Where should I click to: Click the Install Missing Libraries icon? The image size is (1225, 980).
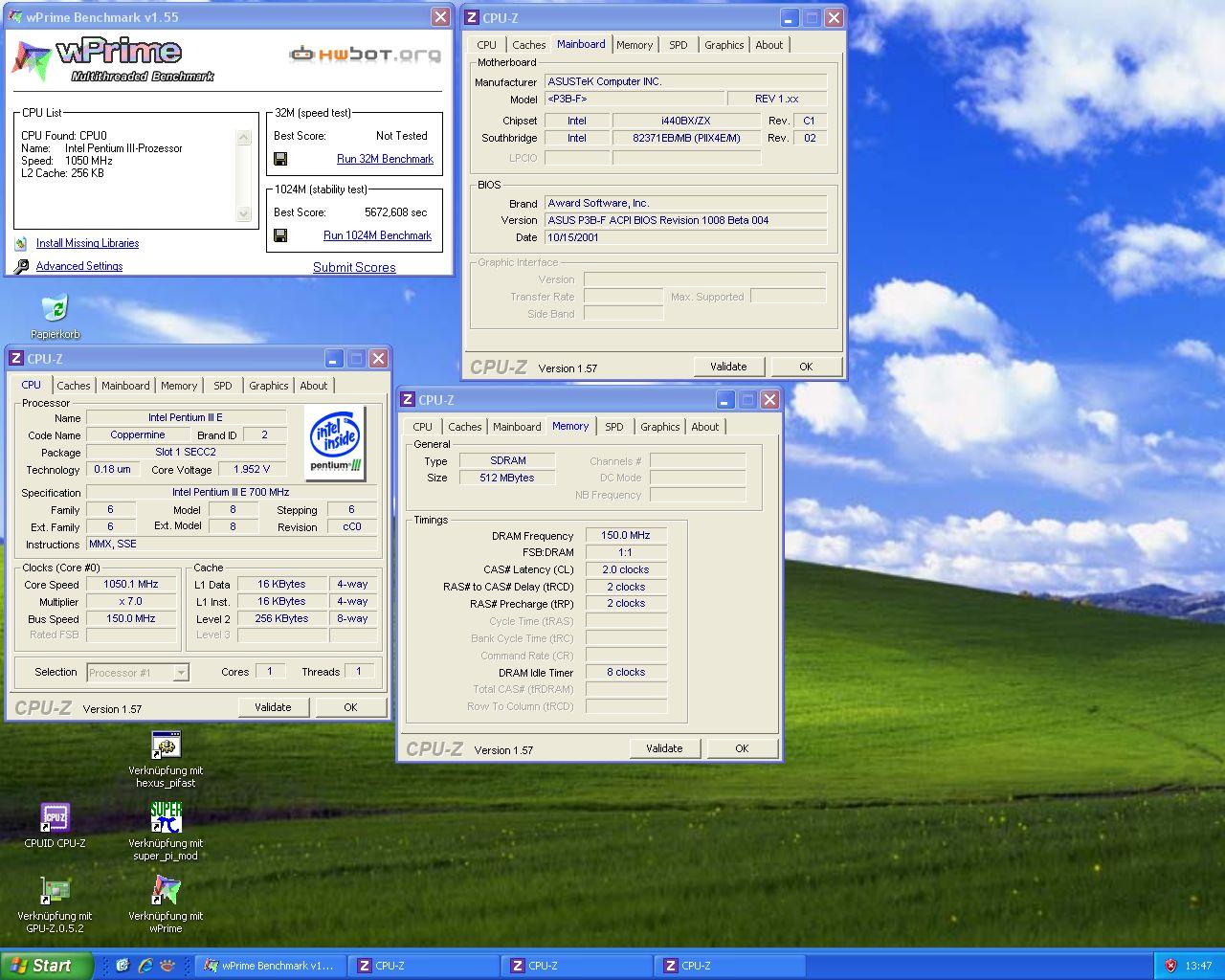[21, 243]
